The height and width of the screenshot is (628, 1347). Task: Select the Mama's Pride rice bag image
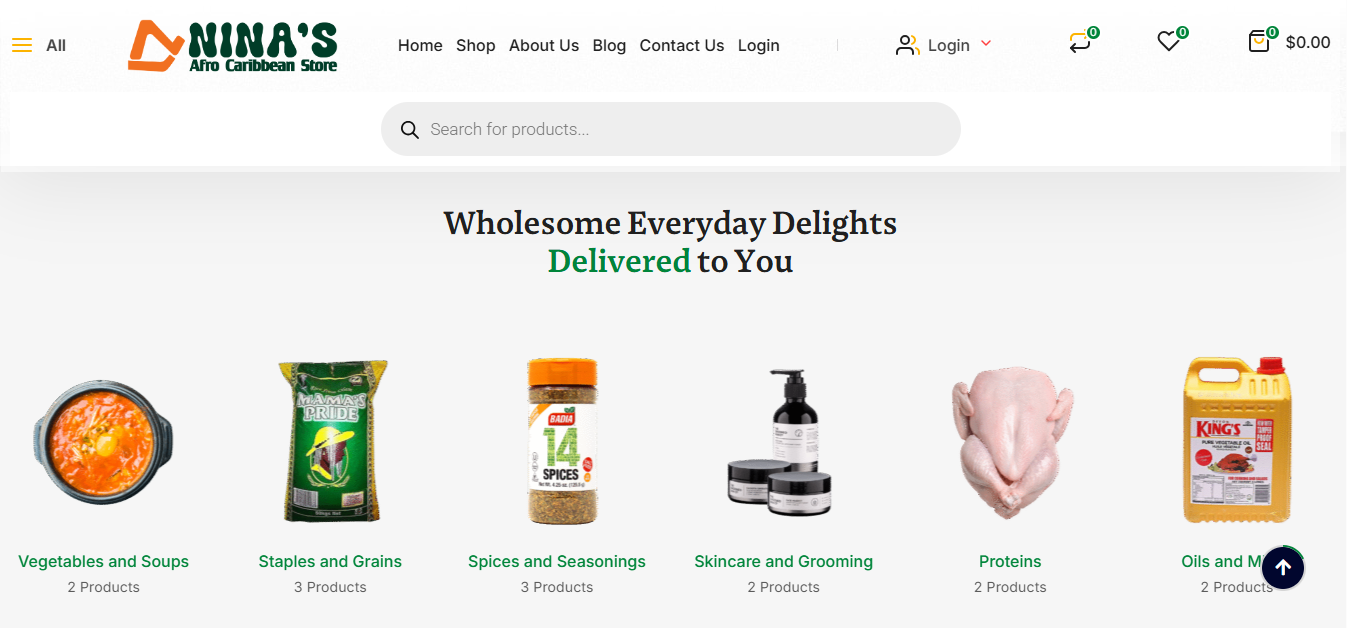(331, 441)
